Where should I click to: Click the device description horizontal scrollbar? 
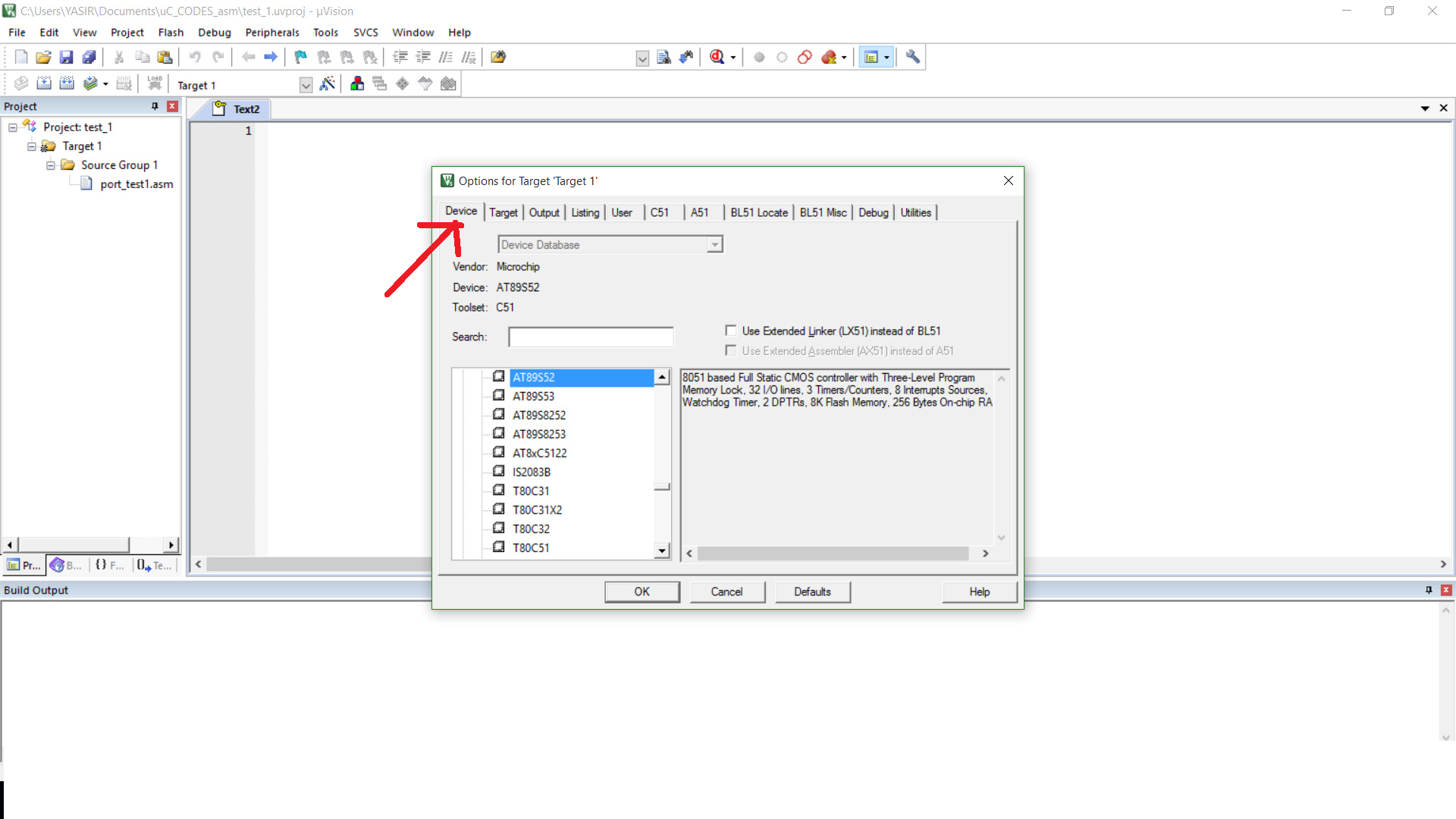click(833, 554)
